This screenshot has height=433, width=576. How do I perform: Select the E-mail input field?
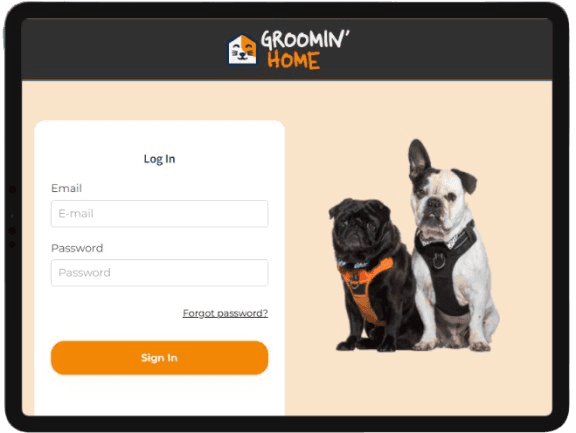tap(159, 213)
